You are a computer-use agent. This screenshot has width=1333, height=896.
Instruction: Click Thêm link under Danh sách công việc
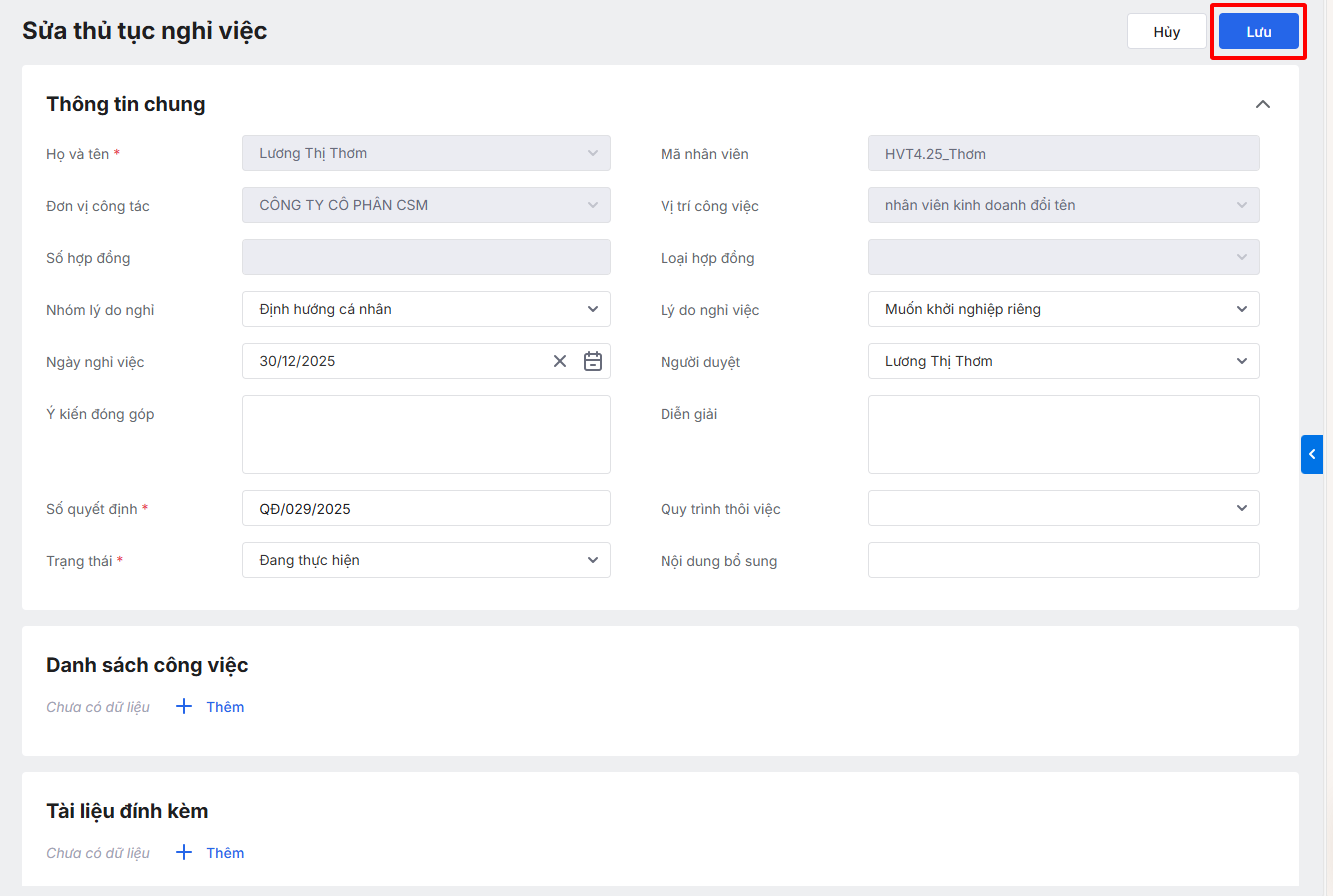[225, 707]
